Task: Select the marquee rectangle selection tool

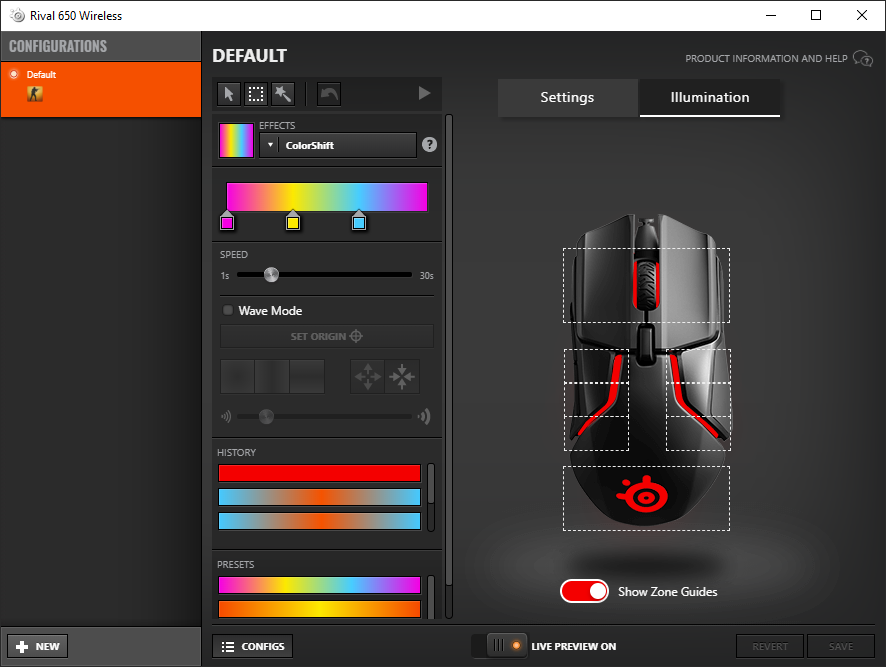Action: click(256, 94)
